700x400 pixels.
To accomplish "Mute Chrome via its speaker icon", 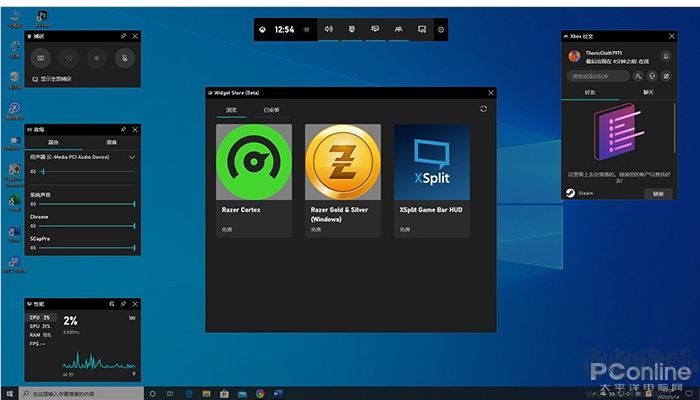I will [33, 226].
